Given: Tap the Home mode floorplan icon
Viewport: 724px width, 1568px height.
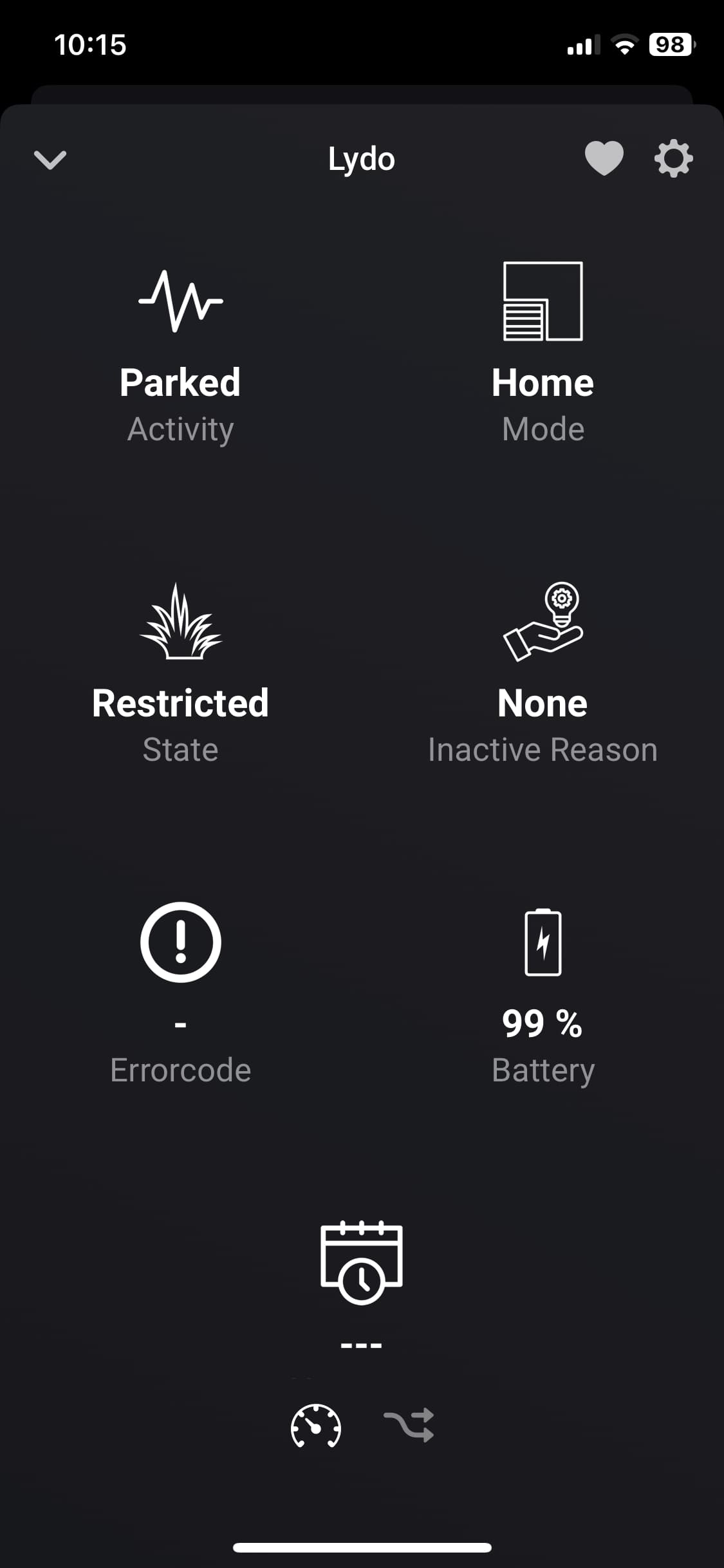Looking at the screenshot, I should [x=543, y=301].
